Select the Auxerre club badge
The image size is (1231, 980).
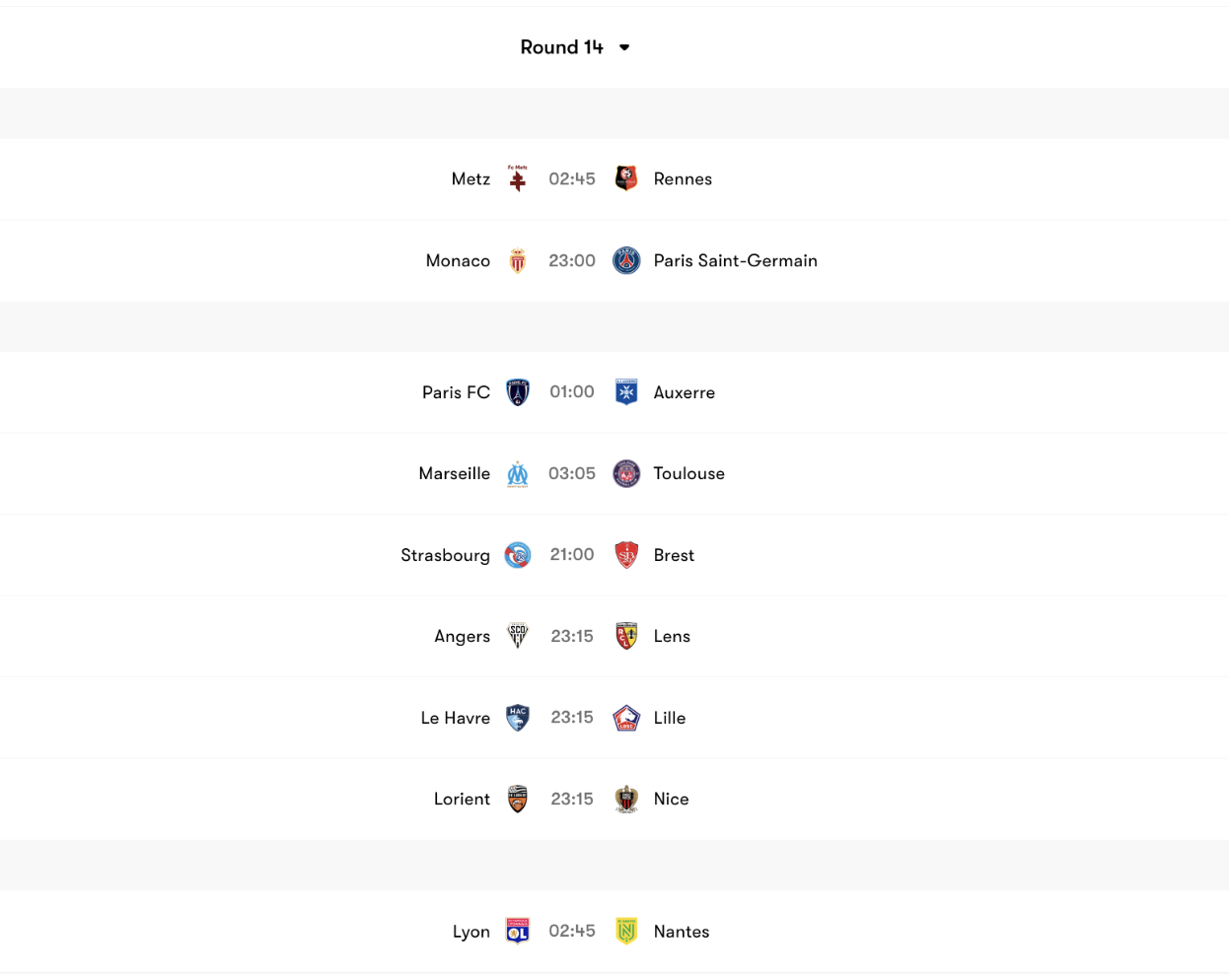tap(626, 391)
